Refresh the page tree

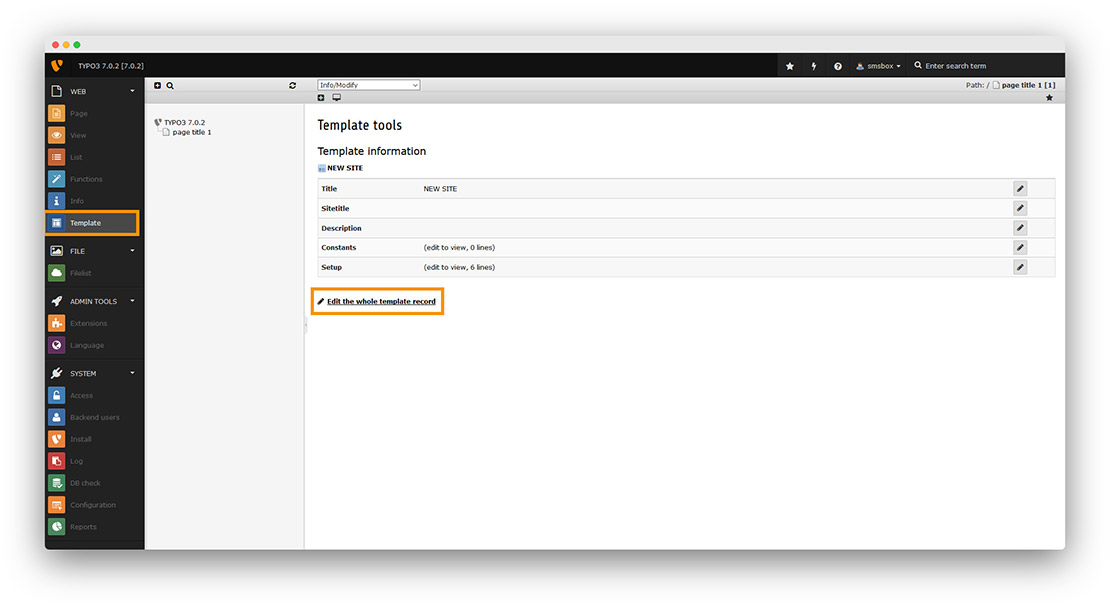coord(292,85)
